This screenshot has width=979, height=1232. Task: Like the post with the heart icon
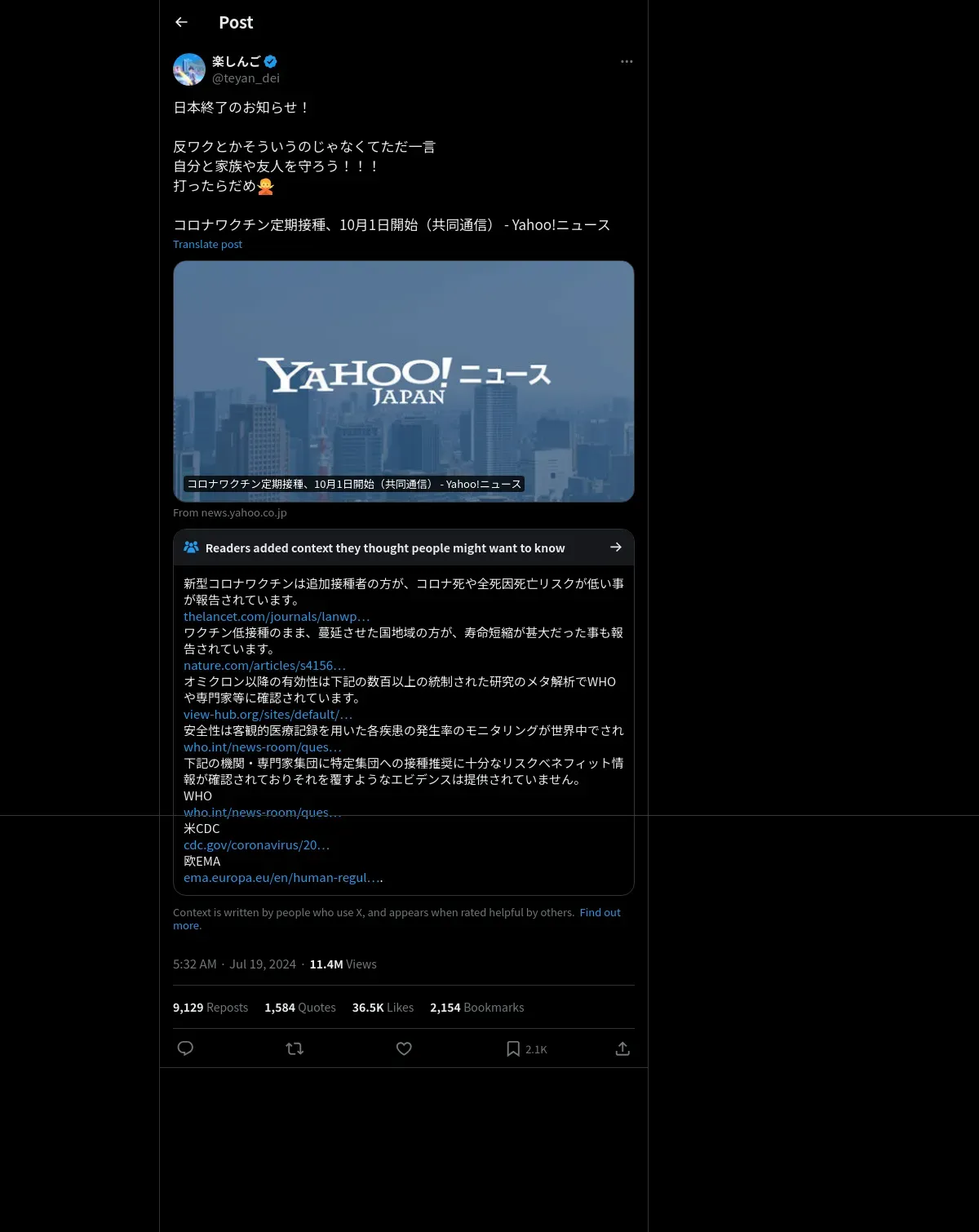[404, 1048]
